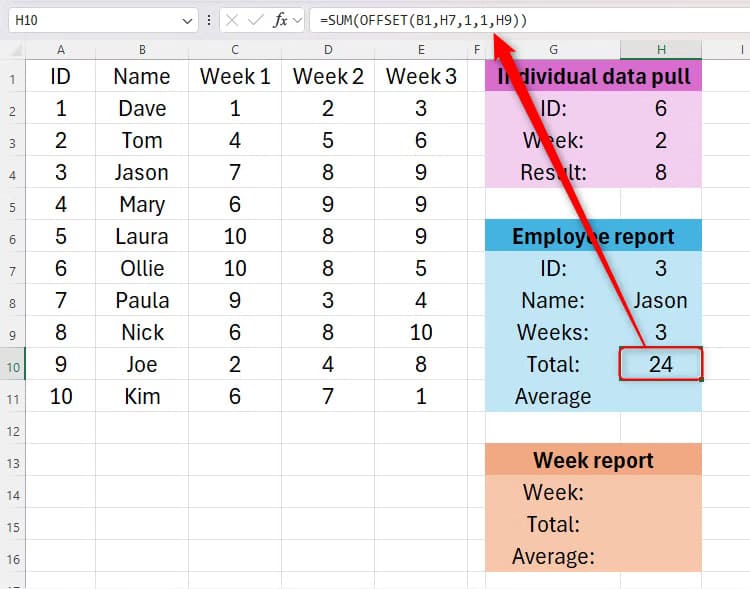Viewport: 750px width, 589px height.
Task: Click the Employee report heading
Action: tap(594, 236)
